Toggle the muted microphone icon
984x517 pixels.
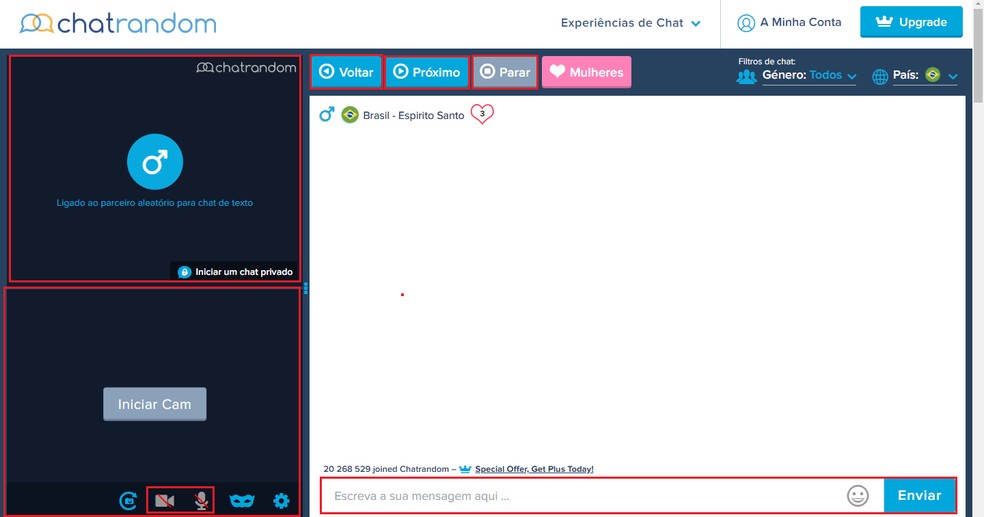pos(201,501)
